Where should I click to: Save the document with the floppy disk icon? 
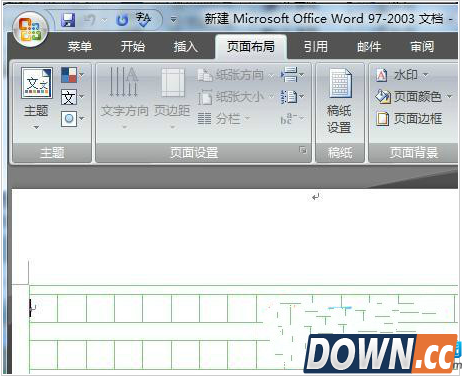[x=68, y=20]
